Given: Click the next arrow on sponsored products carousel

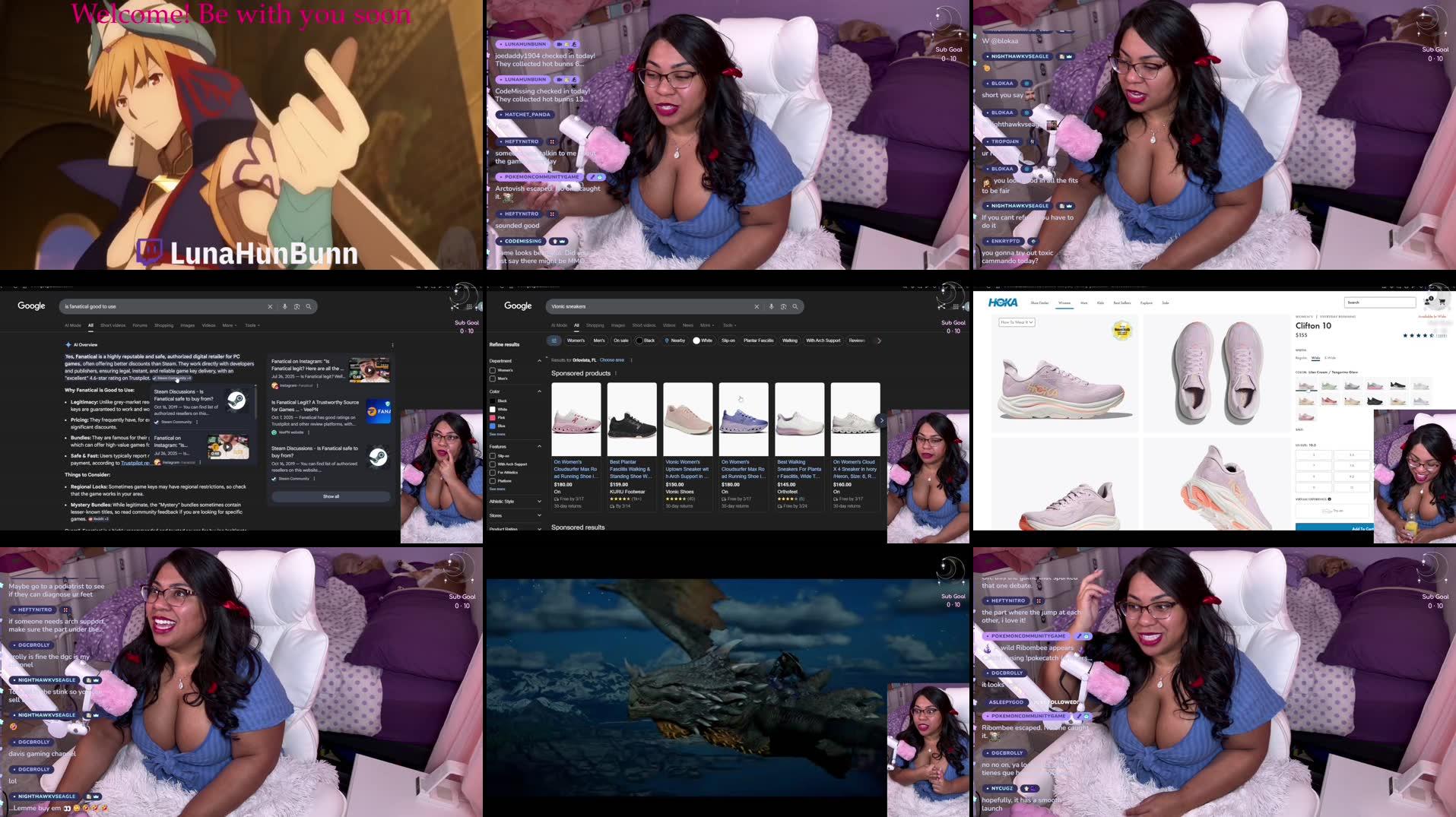Looking at the screenshot, I should pos(881,420).
